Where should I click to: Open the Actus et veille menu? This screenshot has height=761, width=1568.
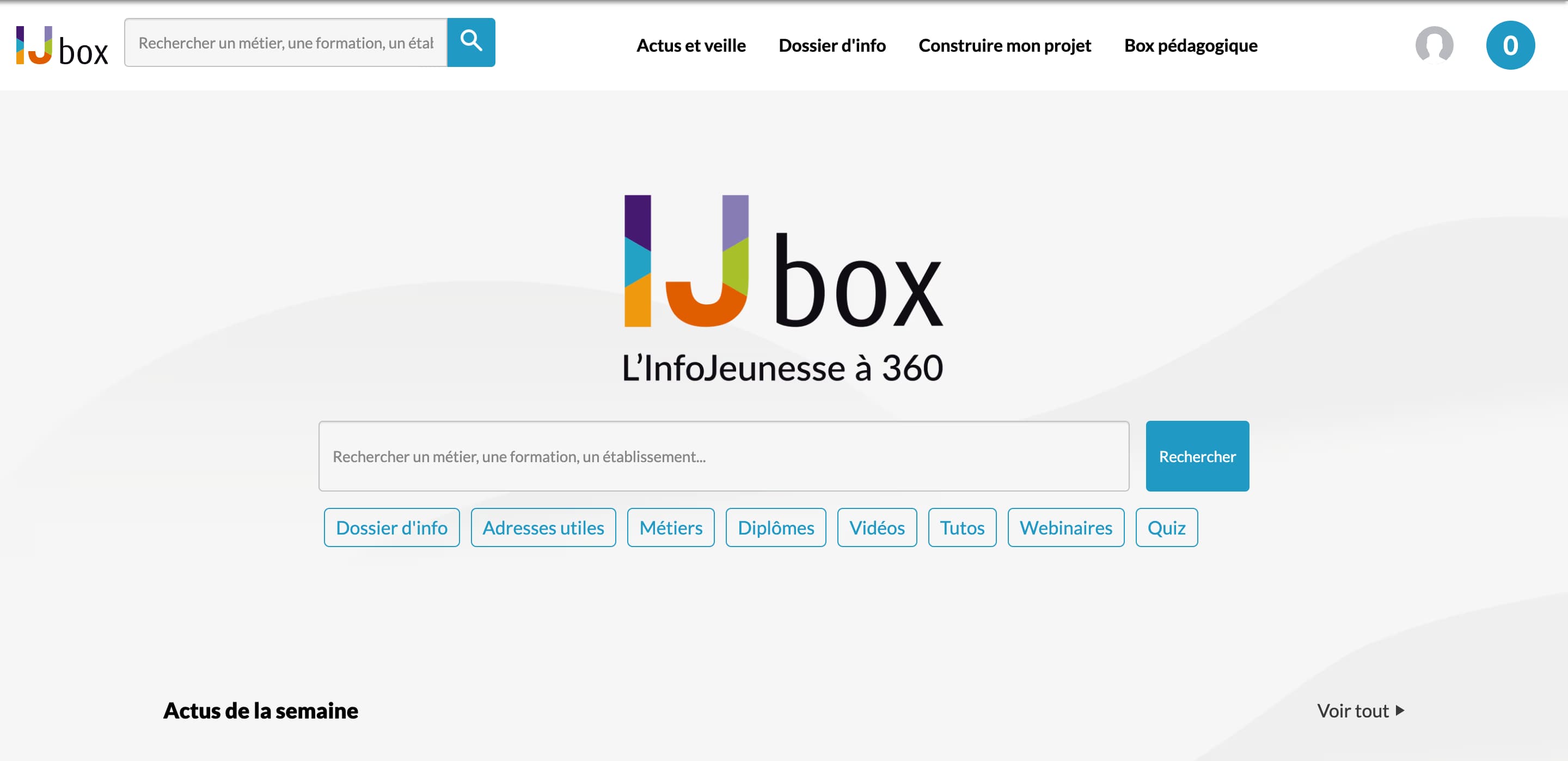pos(691,46)
